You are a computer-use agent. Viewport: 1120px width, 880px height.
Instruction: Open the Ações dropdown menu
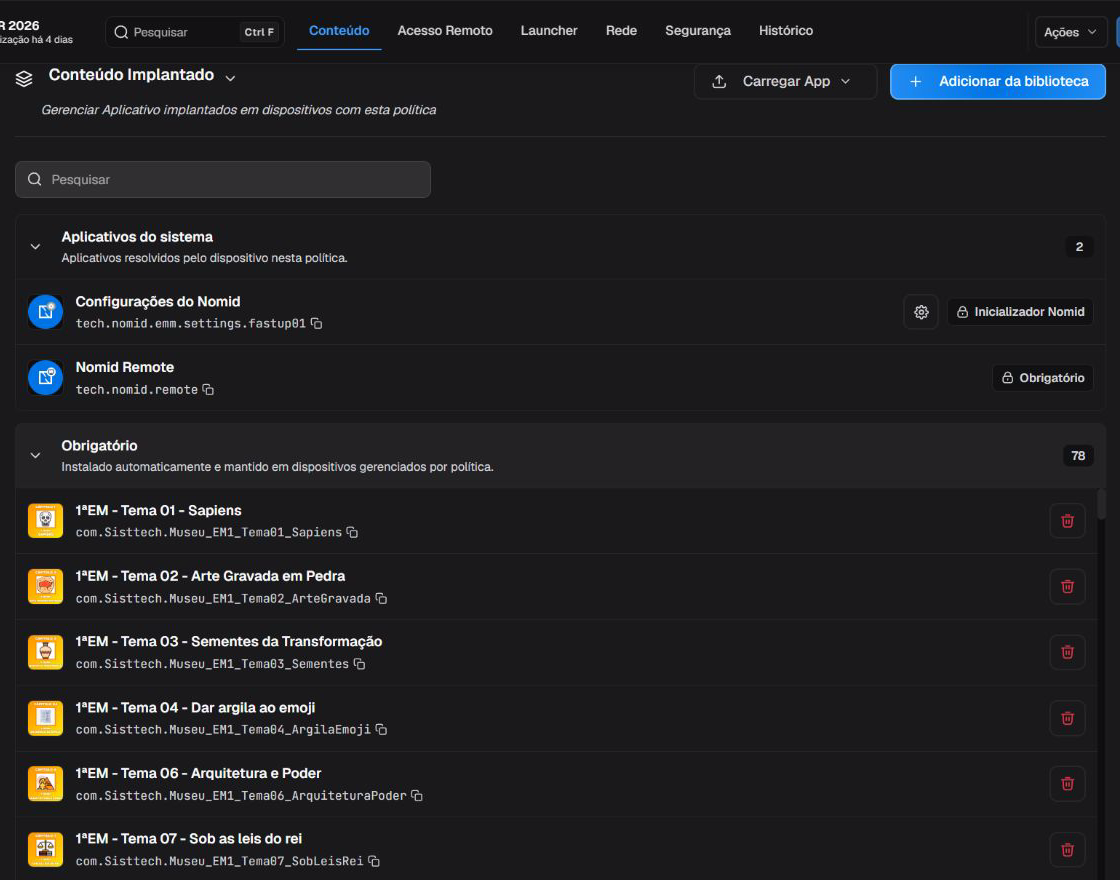(x=1071, y=32)
